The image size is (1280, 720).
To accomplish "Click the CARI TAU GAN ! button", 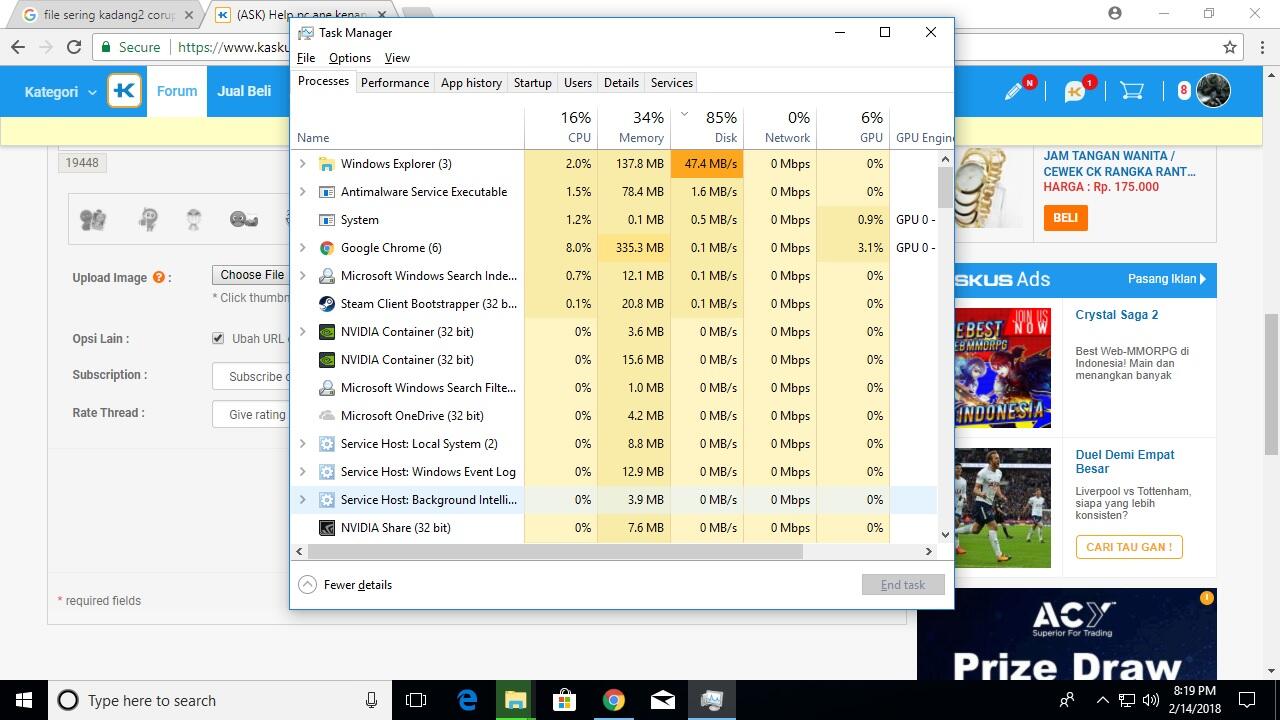I will pos(1129,547).
